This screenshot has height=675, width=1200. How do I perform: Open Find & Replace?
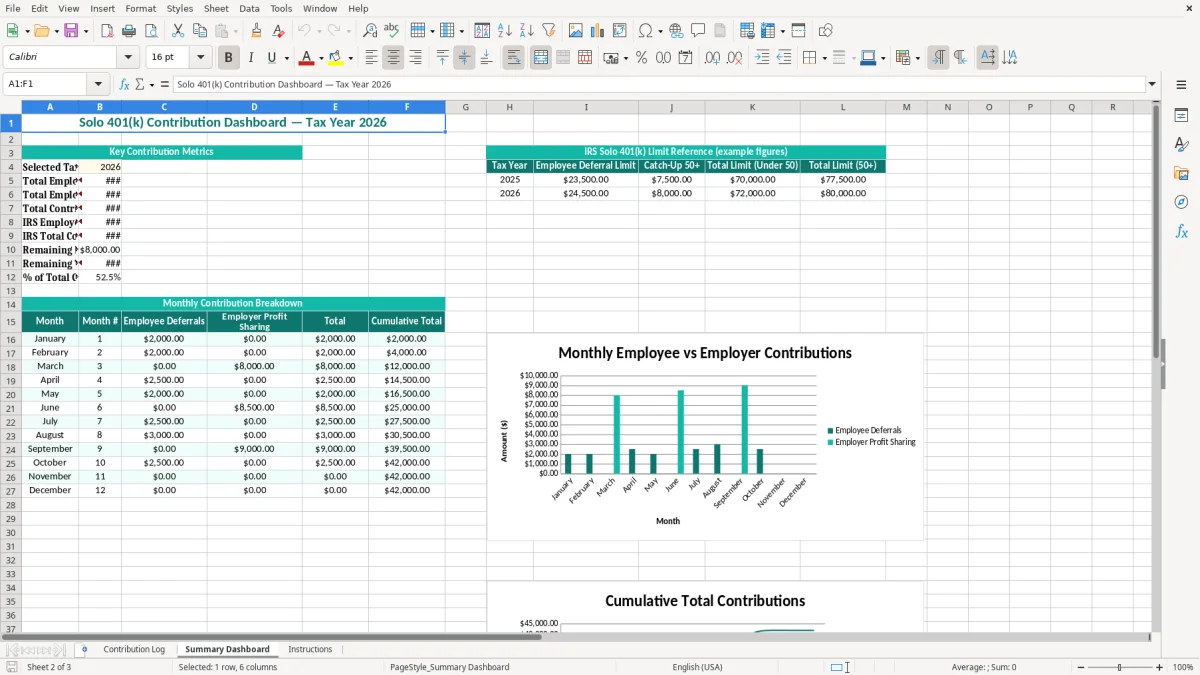tap(370, 31)
